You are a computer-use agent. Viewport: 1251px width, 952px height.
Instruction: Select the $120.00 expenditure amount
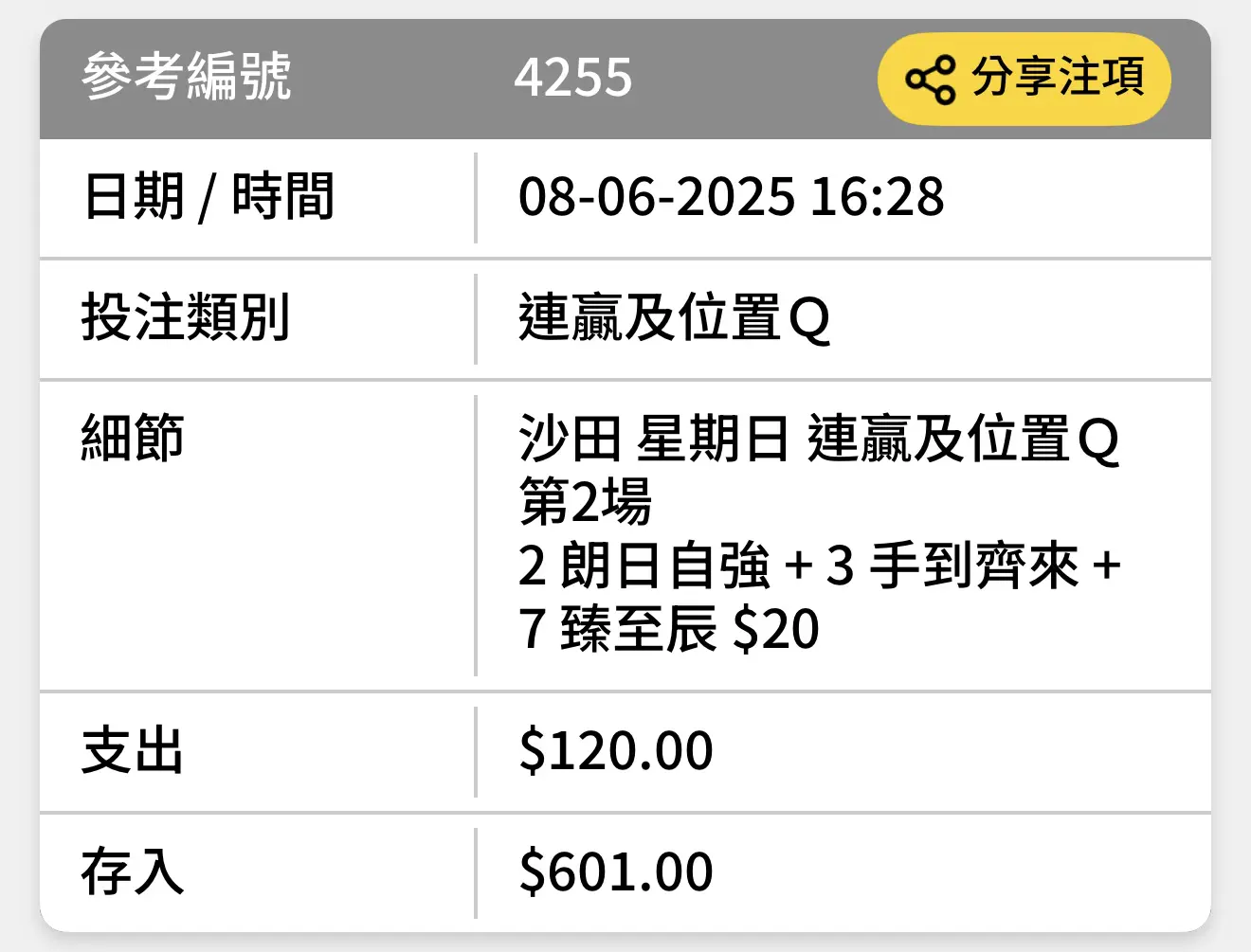click(x=616, y=751)
